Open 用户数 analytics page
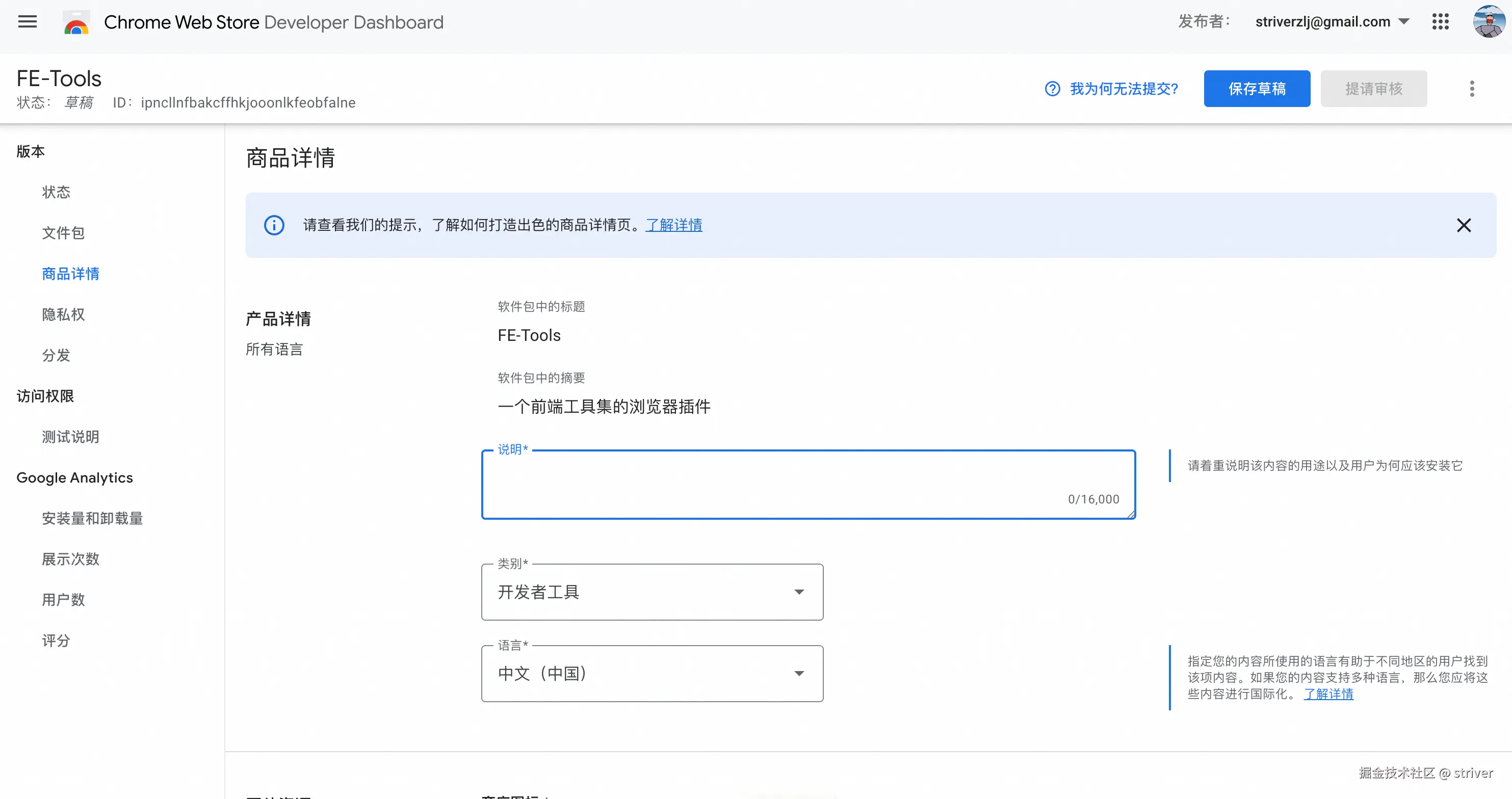Image resolution: width=1512 pixels, height=799 pixels. click(63, 600)
